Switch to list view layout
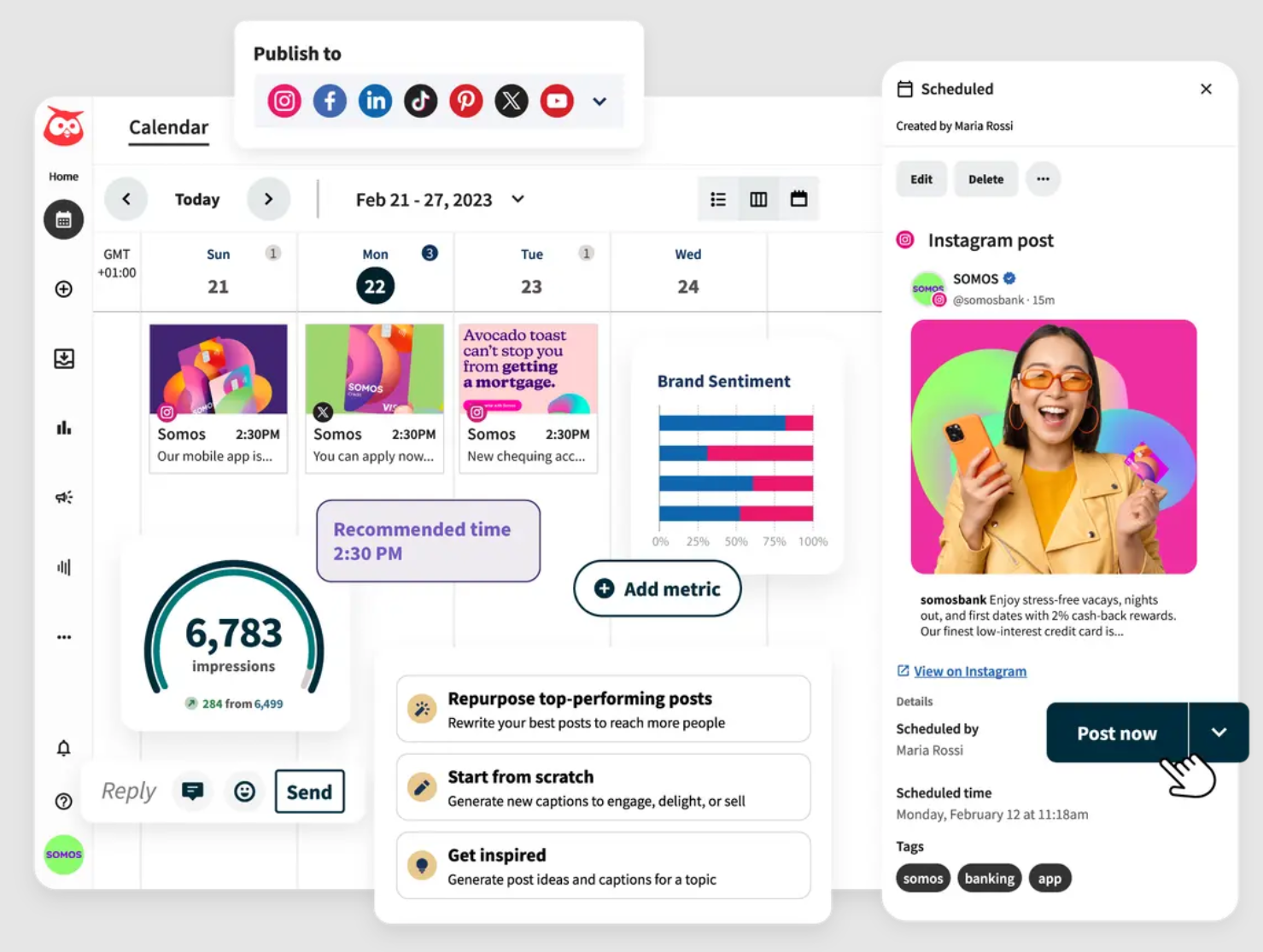Screen dimensions: 1263x952 coord(718,198)
